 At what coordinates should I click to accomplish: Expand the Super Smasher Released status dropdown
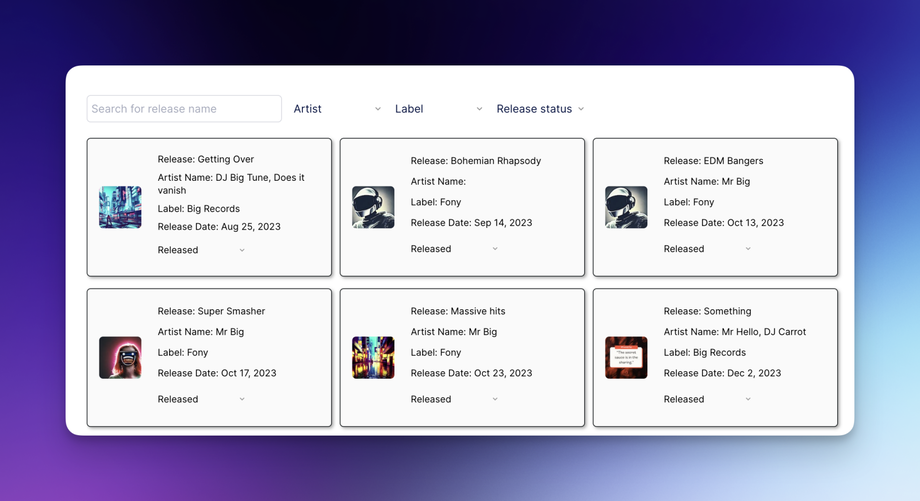point(201,399)
